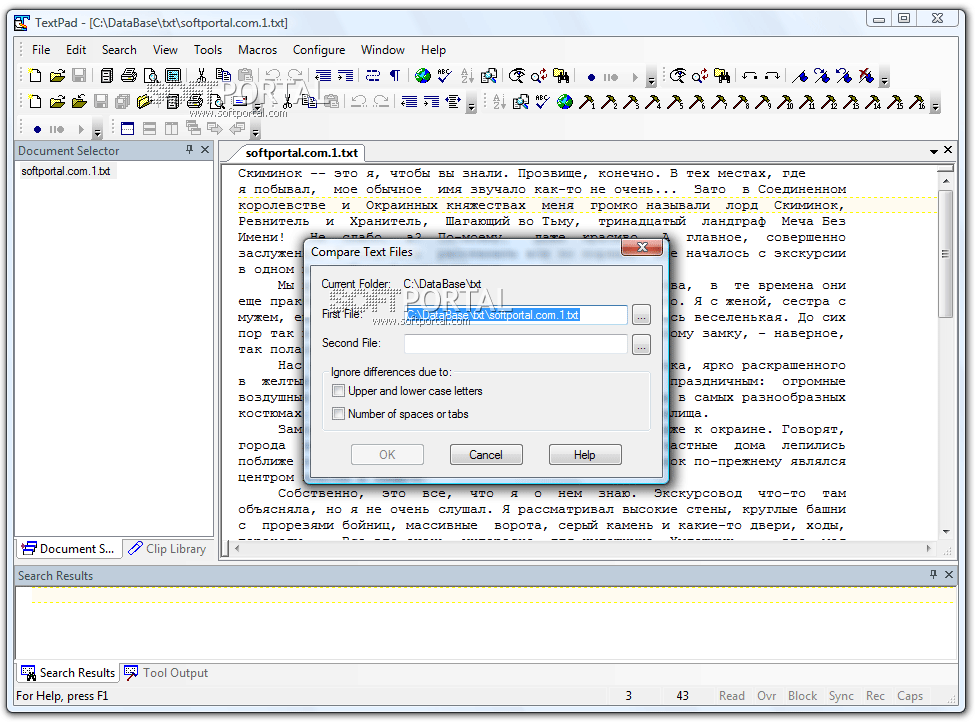Image resolution: width=975 pixels, height=722 pixels.
Task: Browse for the Second File
Action: pyautogui.click(x=641, y=344)
